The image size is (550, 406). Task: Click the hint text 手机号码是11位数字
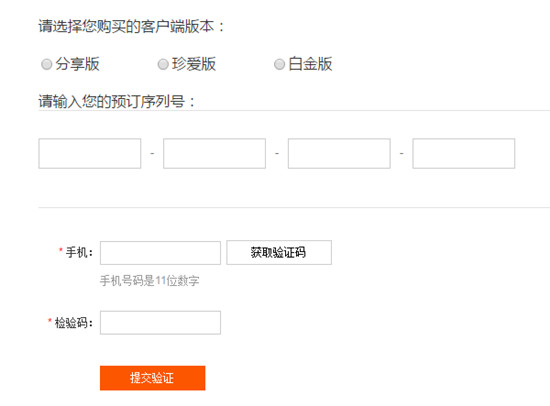pos(149,281)
